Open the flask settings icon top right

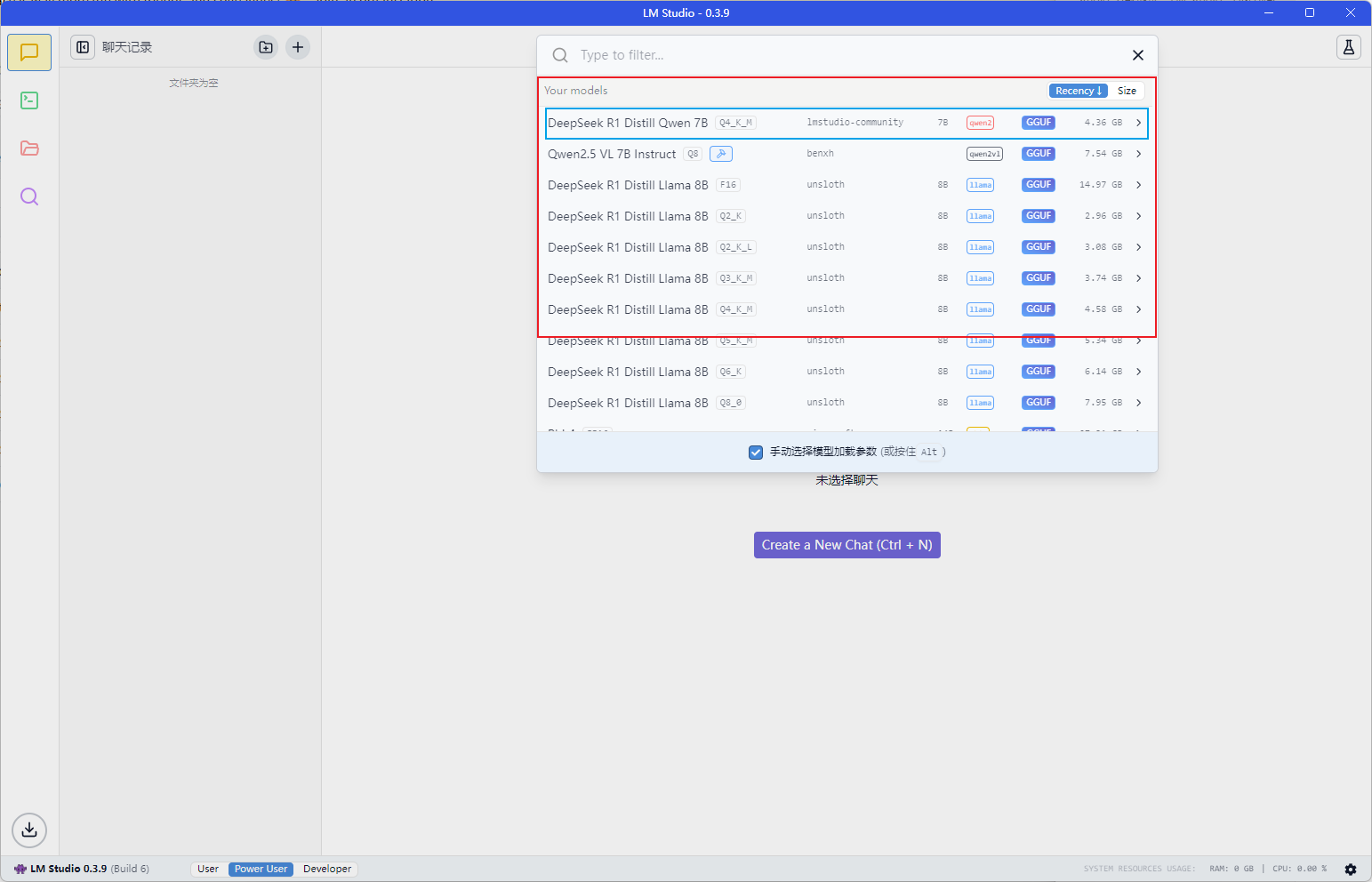[1349, 47]
